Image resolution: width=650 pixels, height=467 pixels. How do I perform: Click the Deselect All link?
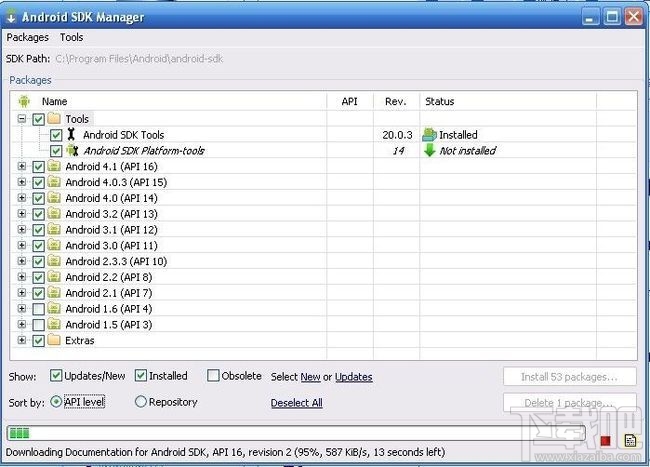coord(296,403)
